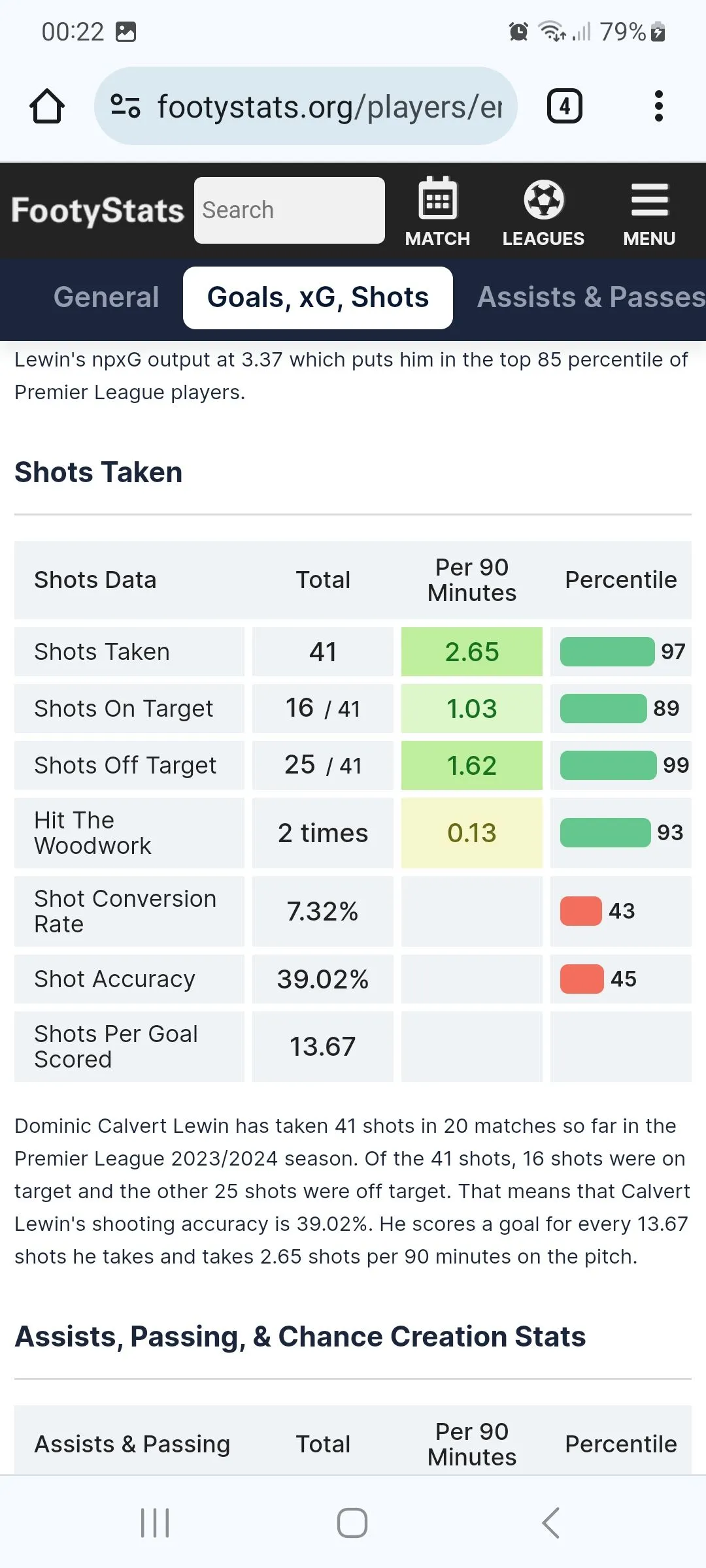The height and width of the screenshot is (1568, 706).
Task: Focus the FootyStats Search field
Action: pyautogui.click(x=289, y=210)
